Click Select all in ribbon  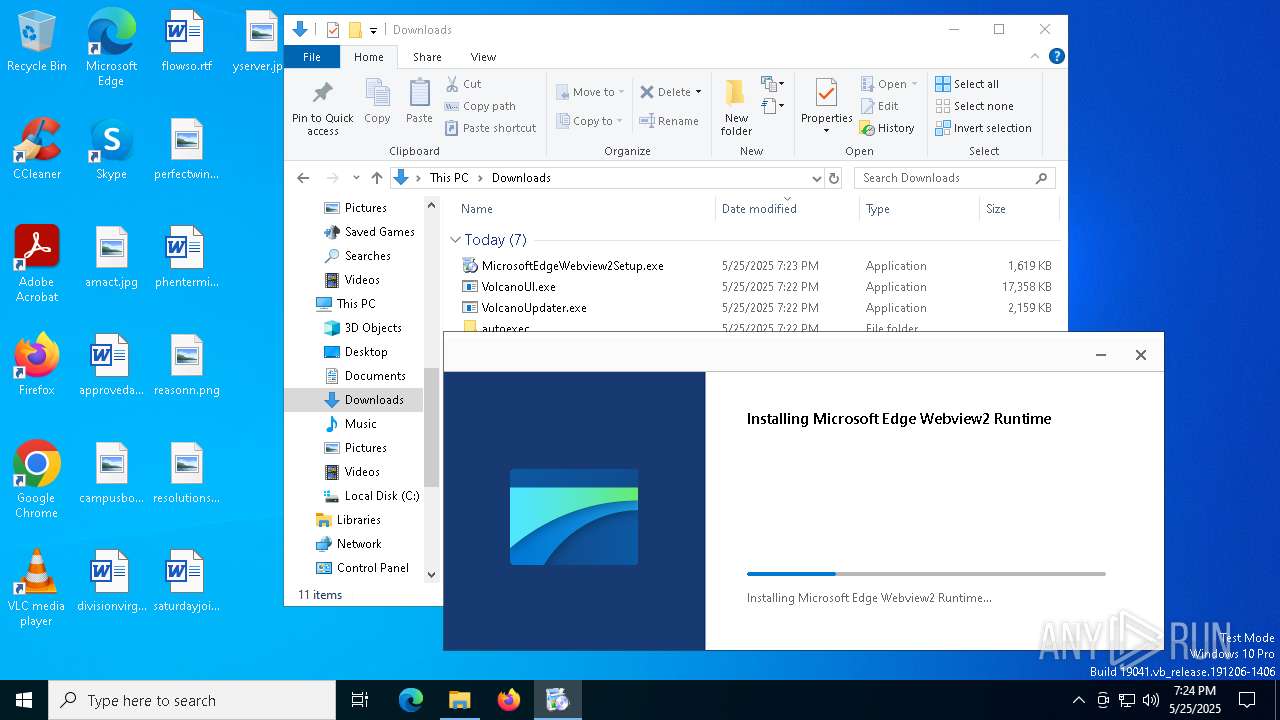coord(967,84)
